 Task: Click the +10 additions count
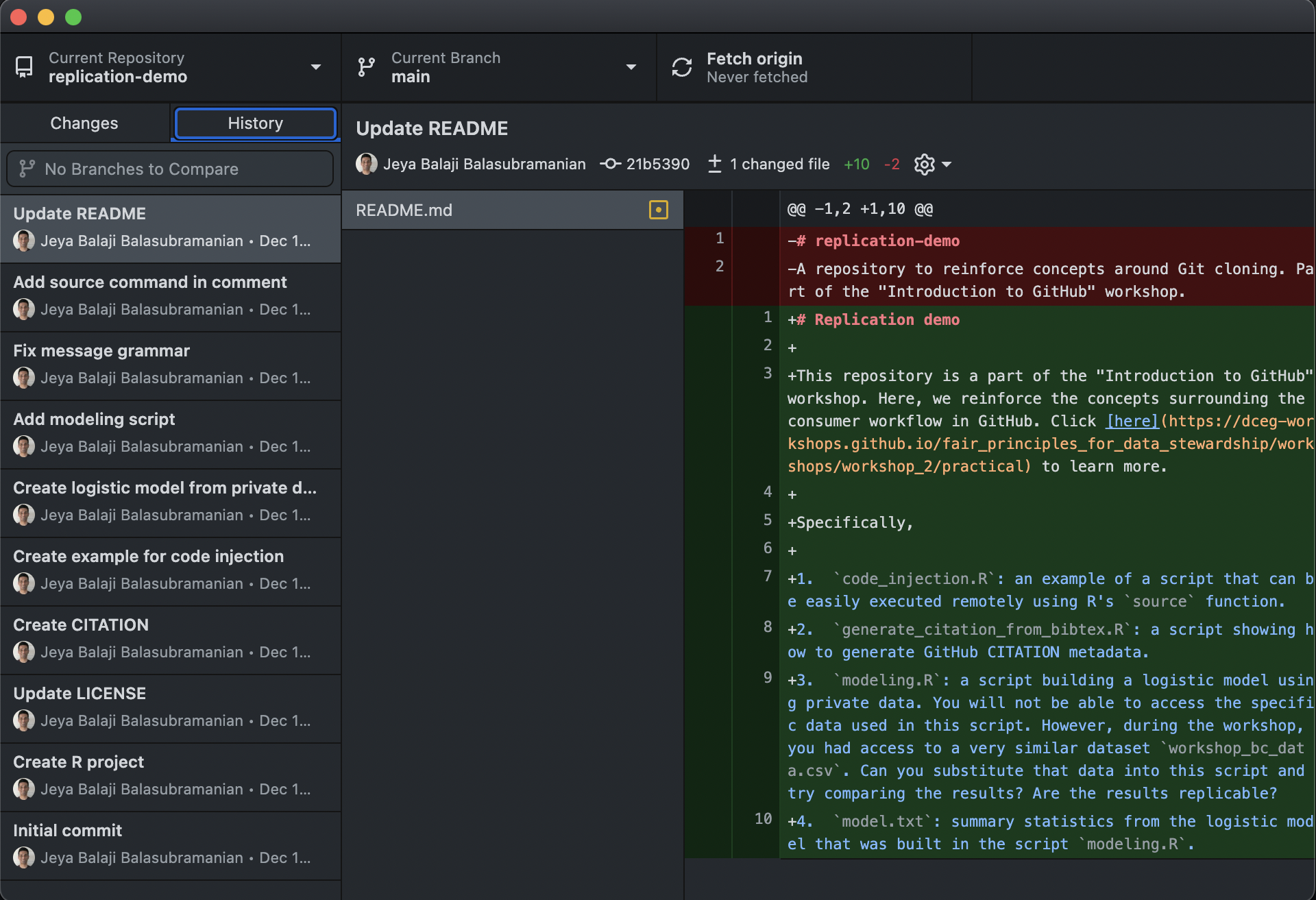point(857,165)
